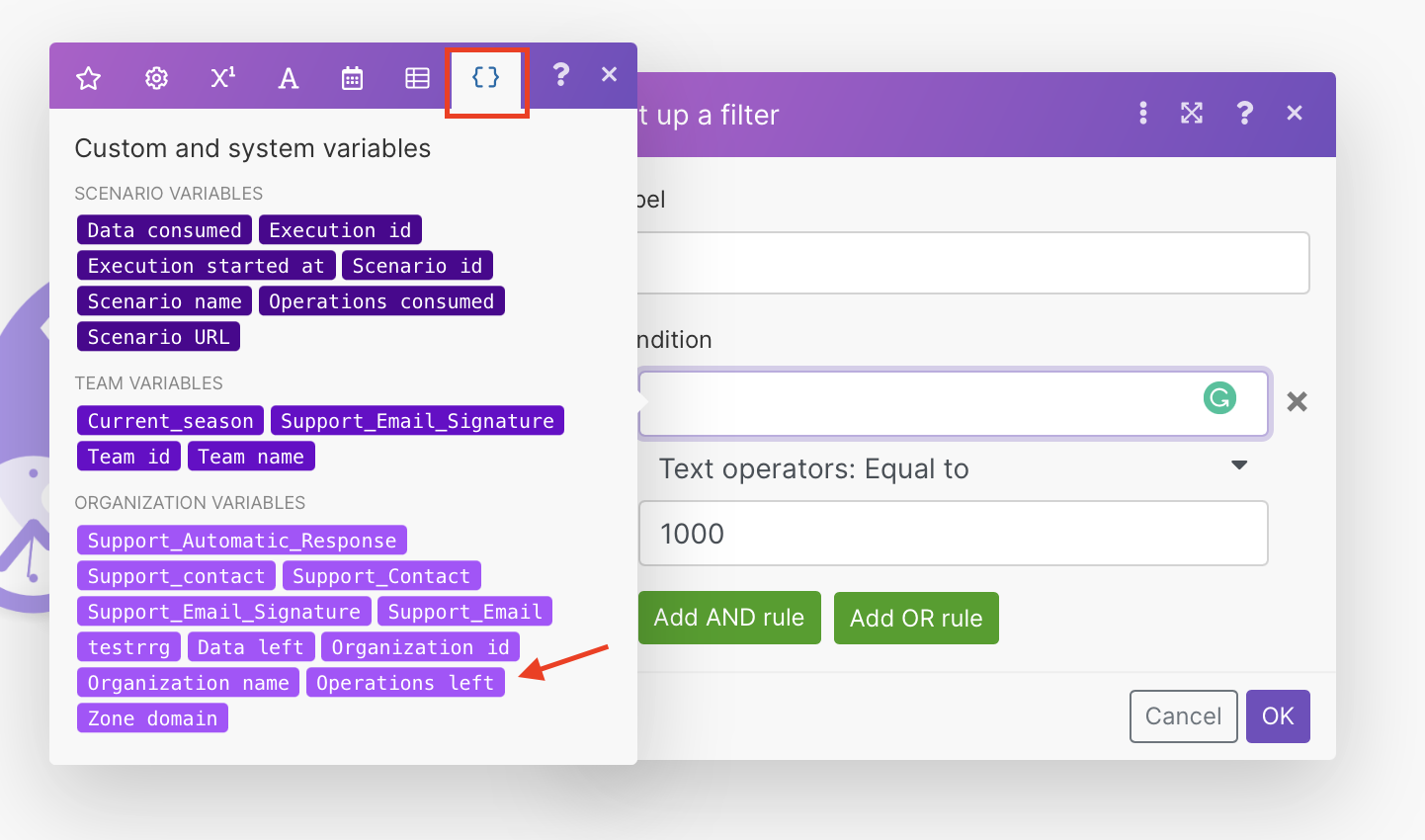The width and height of the screenshot is (1425, 840).
Task: Open the starred favorites tab
Action: click(x=89, y=78)
